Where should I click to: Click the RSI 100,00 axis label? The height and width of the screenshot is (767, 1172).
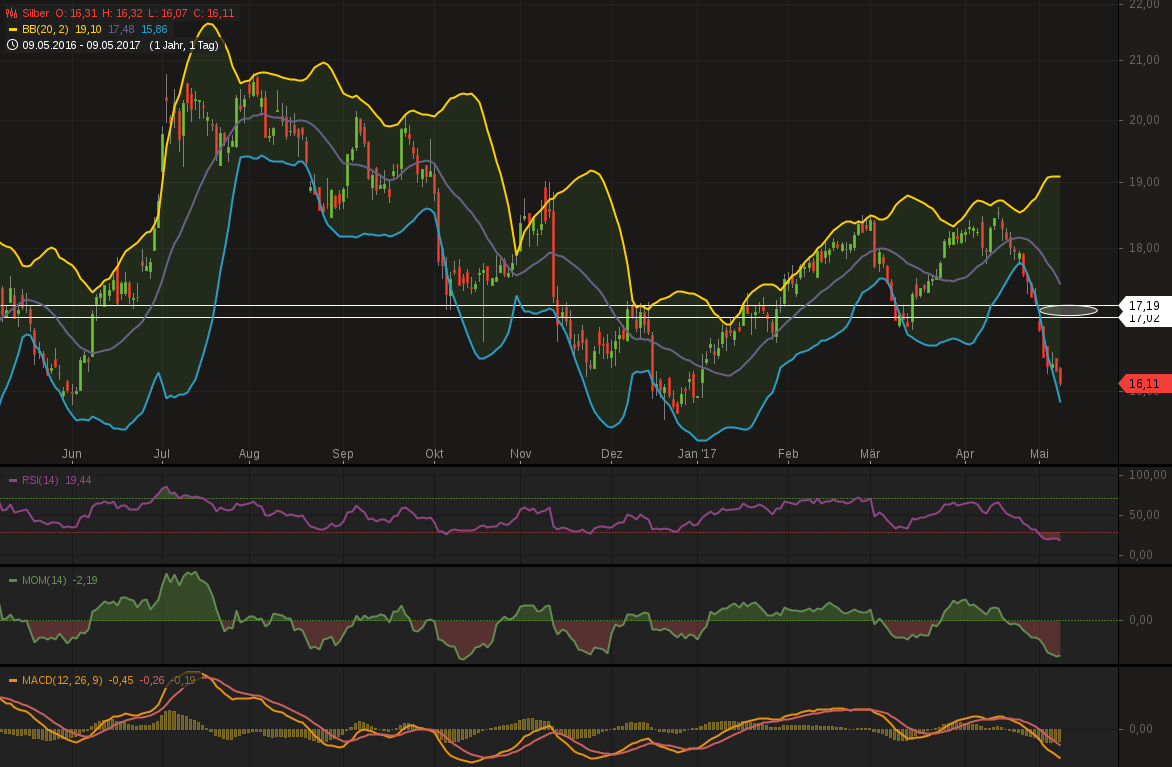[1147, 475]
